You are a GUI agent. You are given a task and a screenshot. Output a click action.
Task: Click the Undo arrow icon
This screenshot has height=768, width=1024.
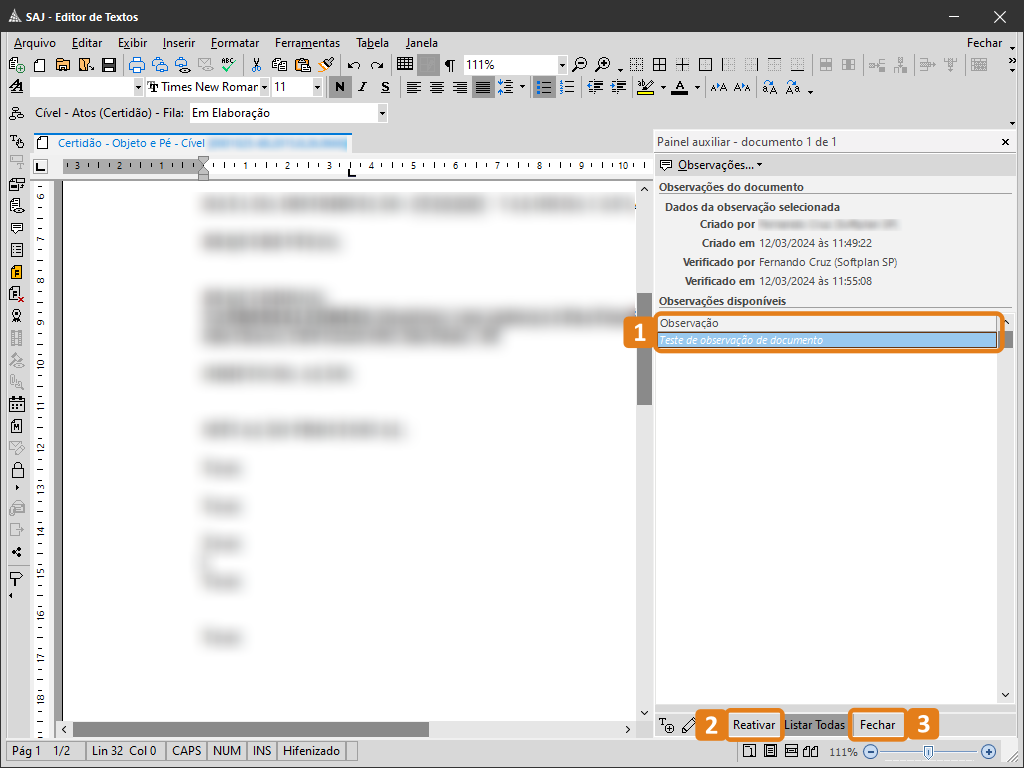tap(354, 65)
